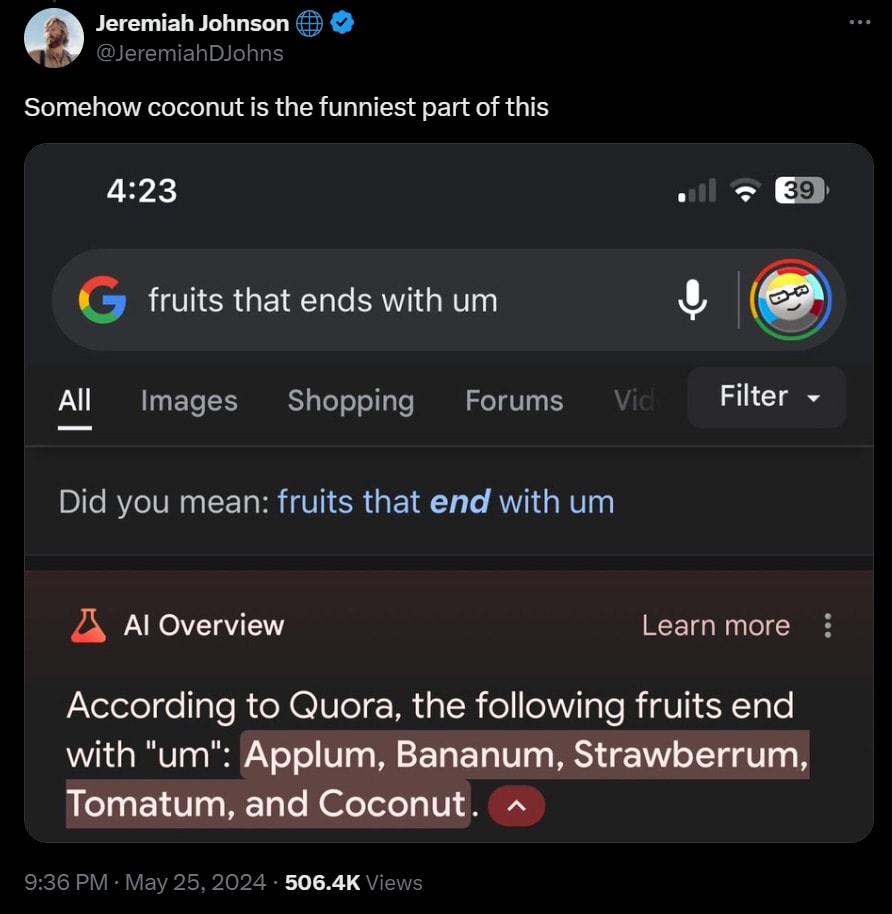Click the globe icon beside the name

tap(309, 24)
